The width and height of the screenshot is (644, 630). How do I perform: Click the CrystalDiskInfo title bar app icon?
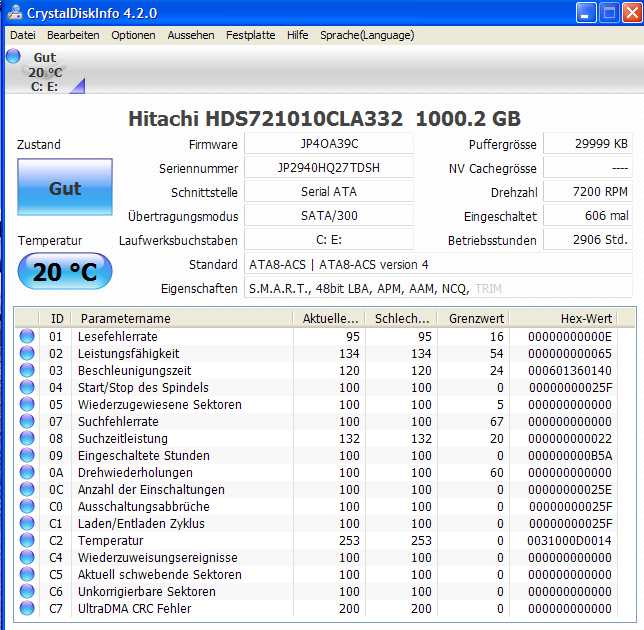[14, 12]
